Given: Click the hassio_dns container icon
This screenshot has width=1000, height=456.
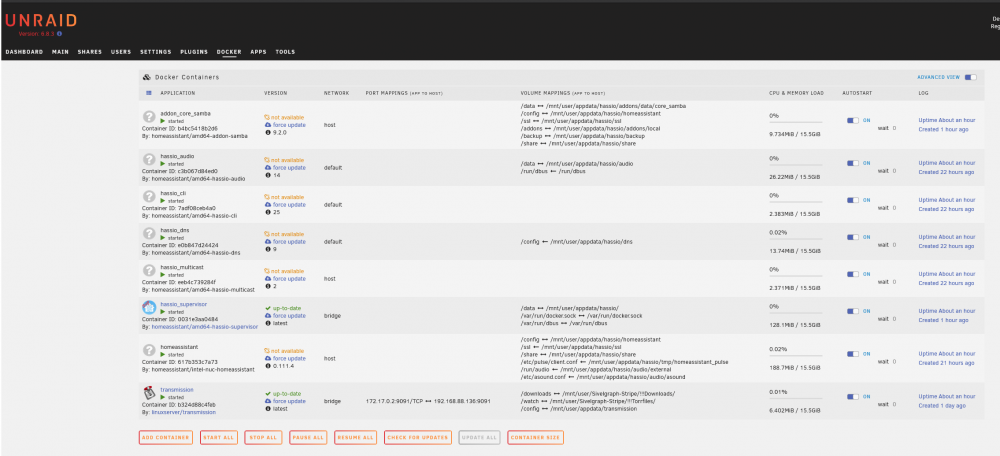Looking at the screenshot, I should coord(149,233).
